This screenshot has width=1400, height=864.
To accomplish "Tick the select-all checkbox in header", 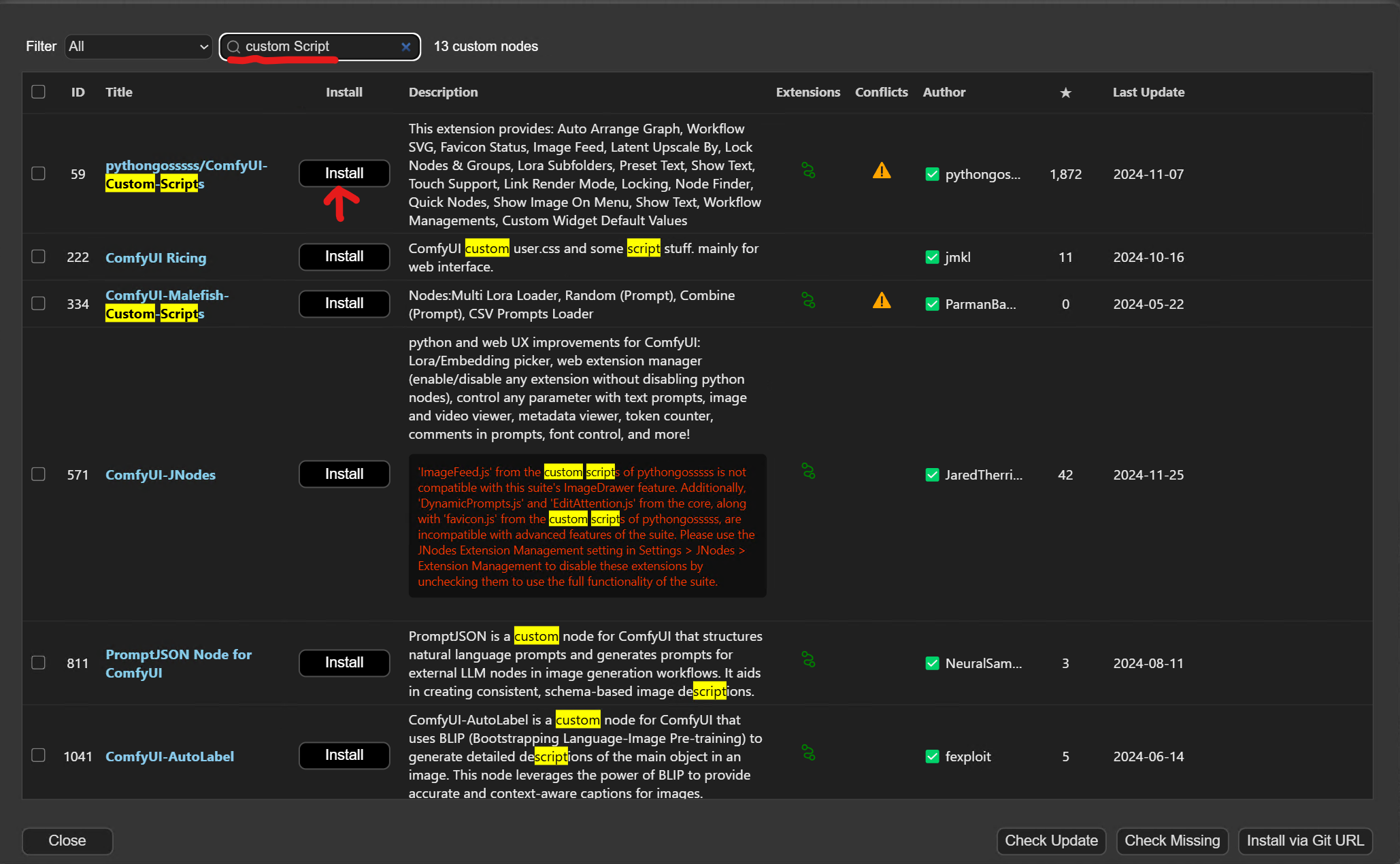I will coord(39,92).
